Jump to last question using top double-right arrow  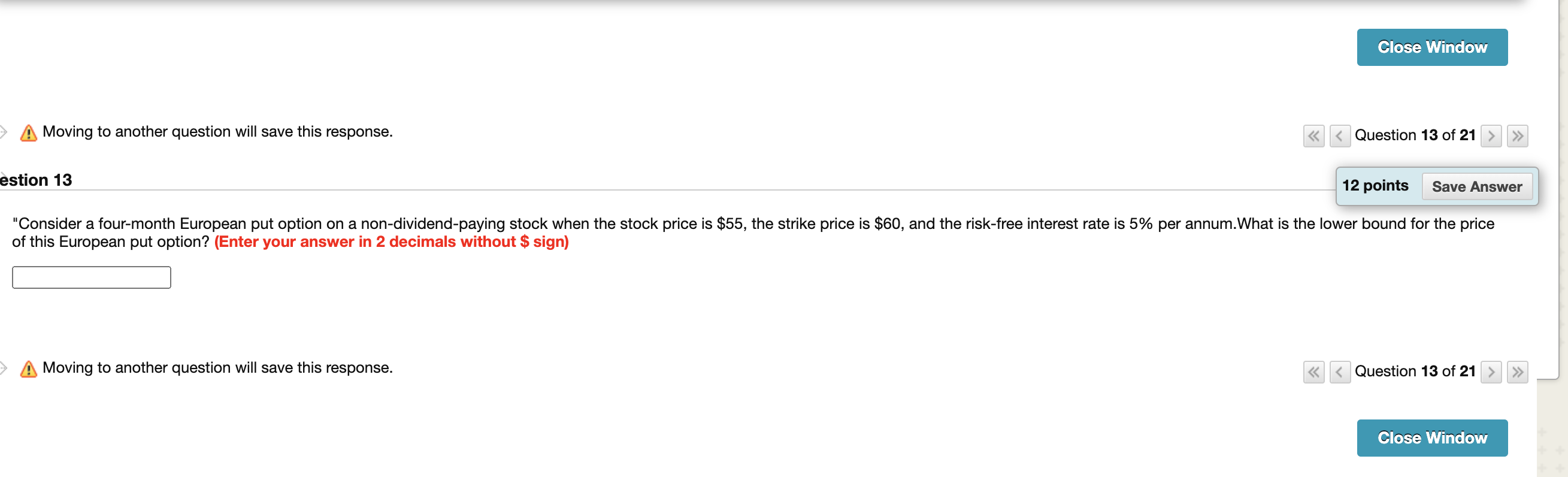pos(1518,135)
